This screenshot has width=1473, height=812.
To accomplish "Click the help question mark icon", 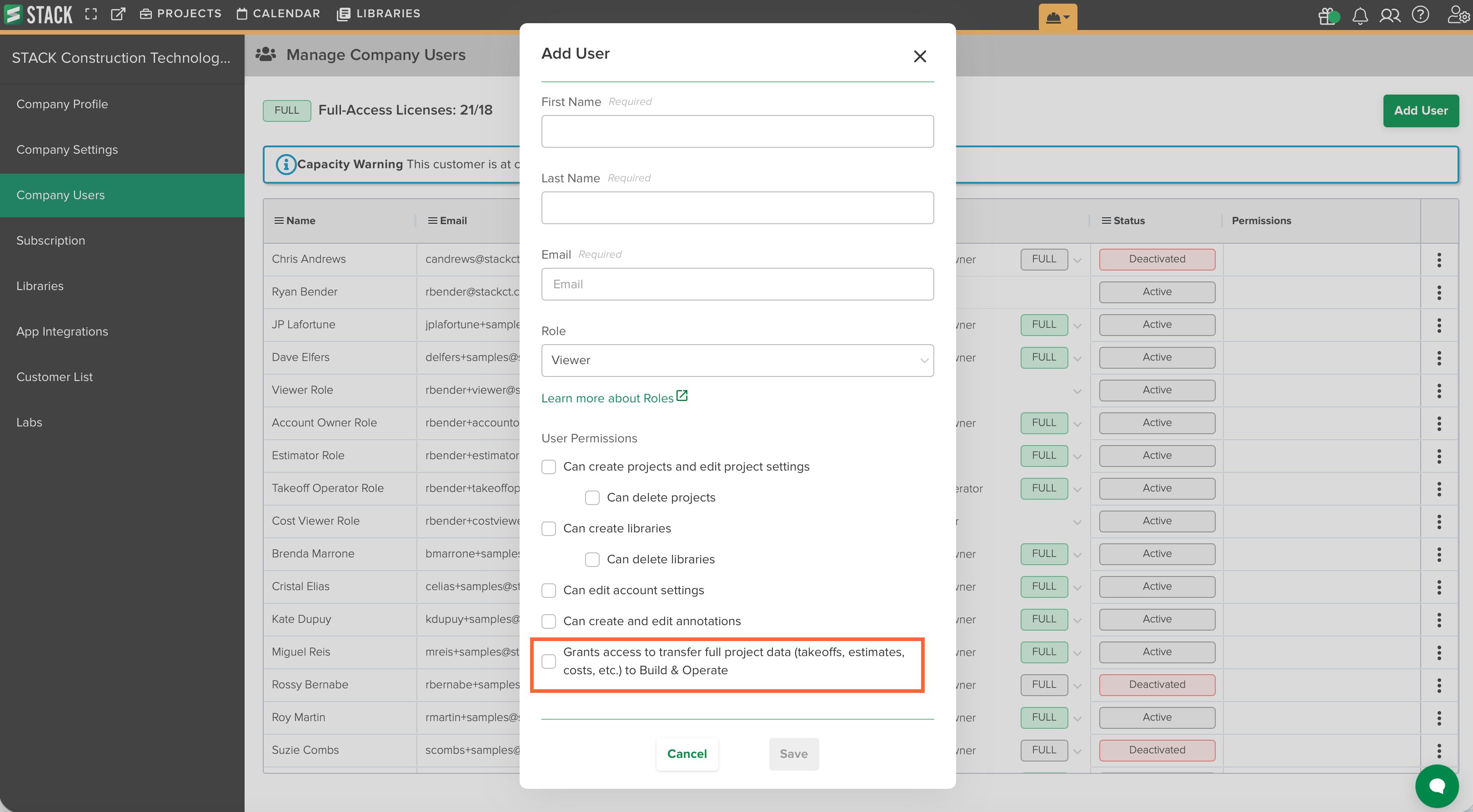I will coord(1420,14).
